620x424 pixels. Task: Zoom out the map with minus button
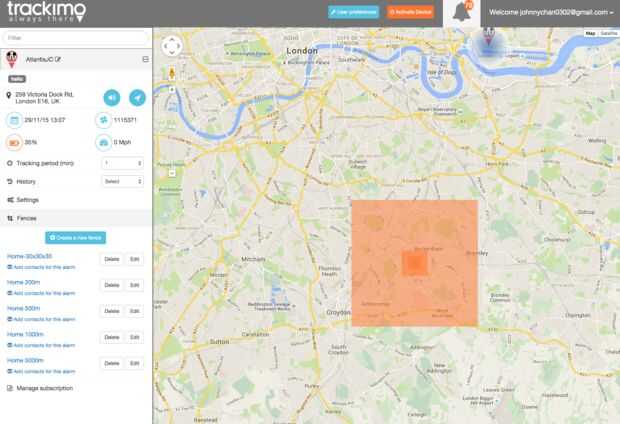click(x=172, y=173)
